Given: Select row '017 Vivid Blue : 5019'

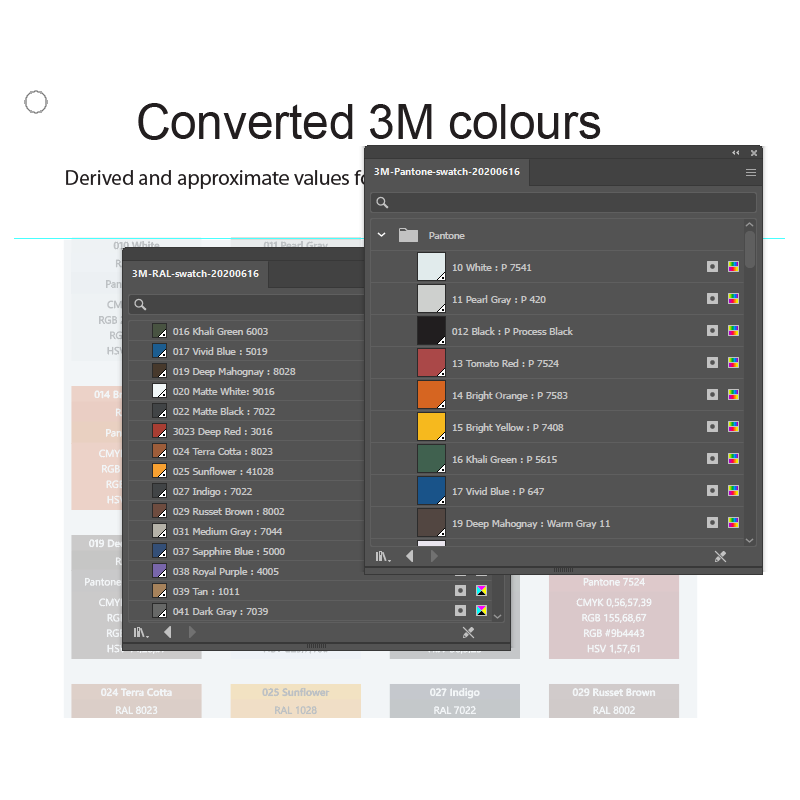Looking at the screenshot, I should 246,351.
